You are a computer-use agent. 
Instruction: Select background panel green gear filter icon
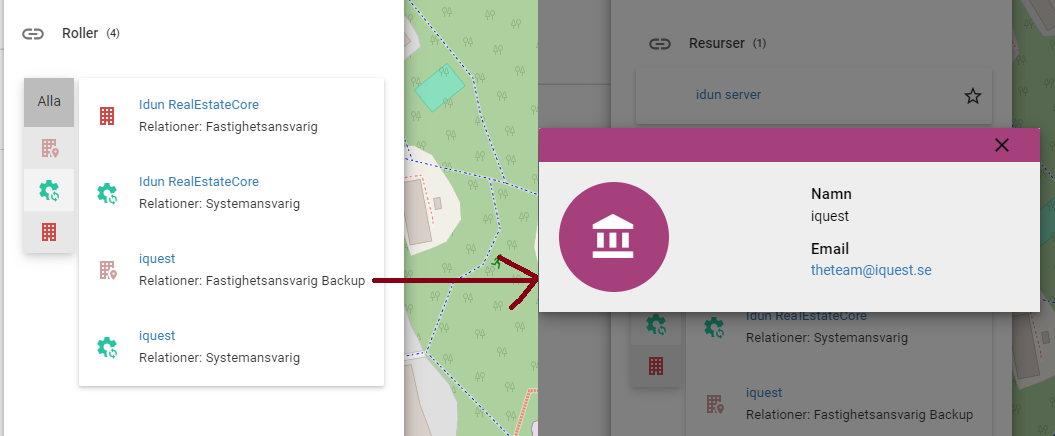[x=656, y=326]
